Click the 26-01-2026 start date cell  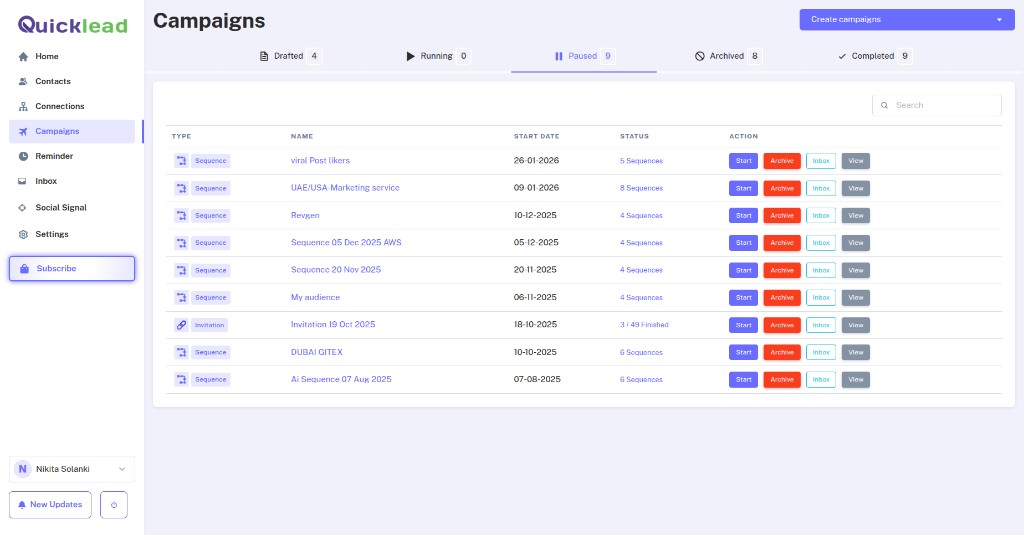536,161
